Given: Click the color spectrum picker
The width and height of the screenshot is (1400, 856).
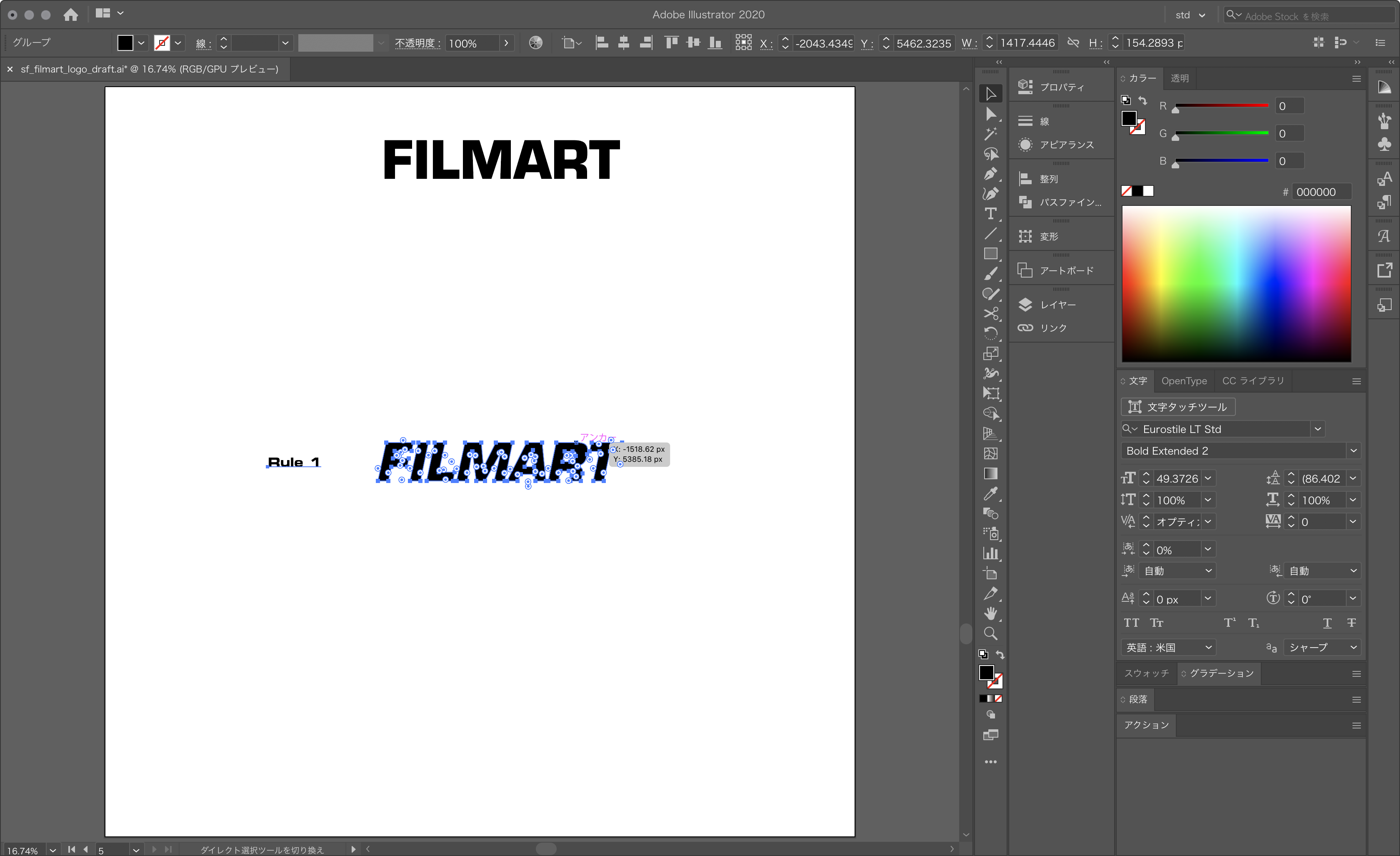Looking at the screenshot, I should 1236,284.
